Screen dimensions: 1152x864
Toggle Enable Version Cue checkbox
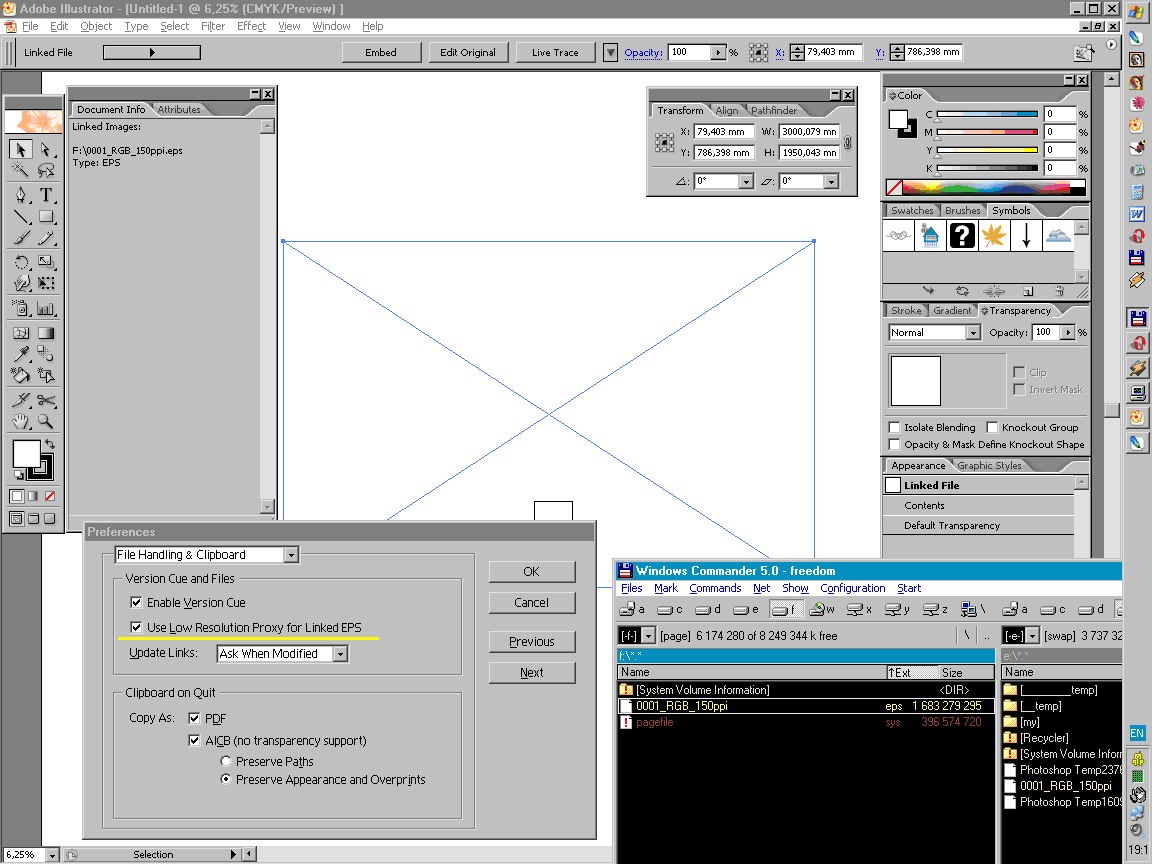[x=136, y=602]
